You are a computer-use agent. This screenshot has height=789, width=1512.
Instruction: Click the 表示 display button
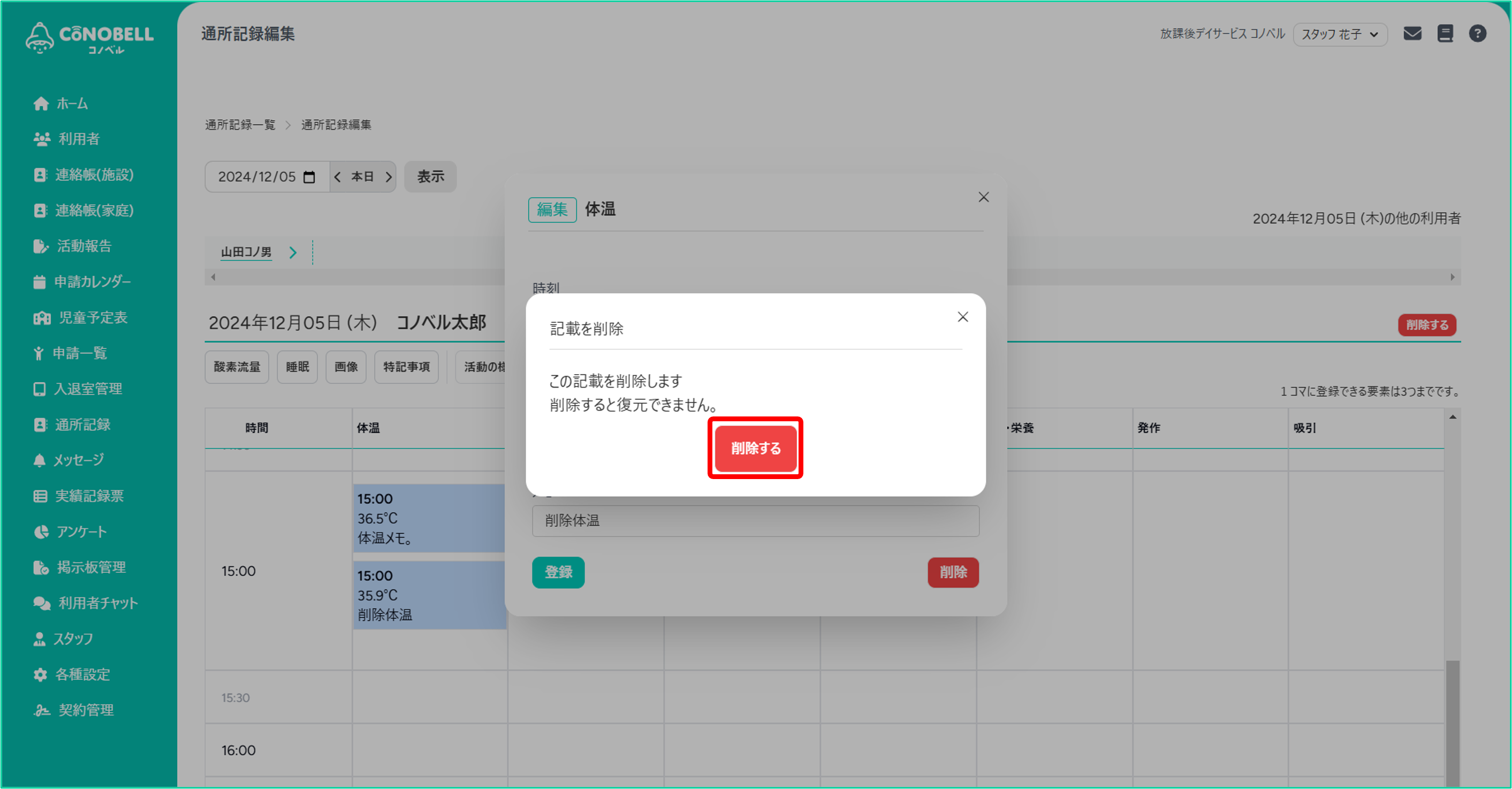tap(430, 177)
